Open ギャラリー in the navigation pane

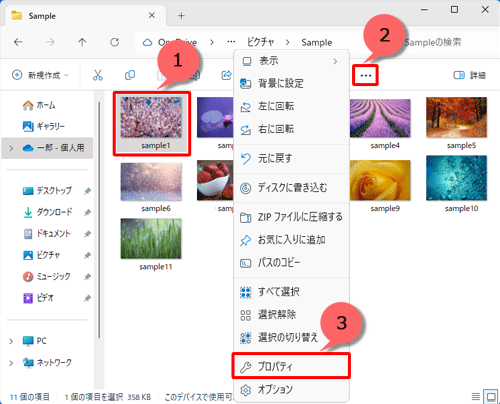pos(44,126)
